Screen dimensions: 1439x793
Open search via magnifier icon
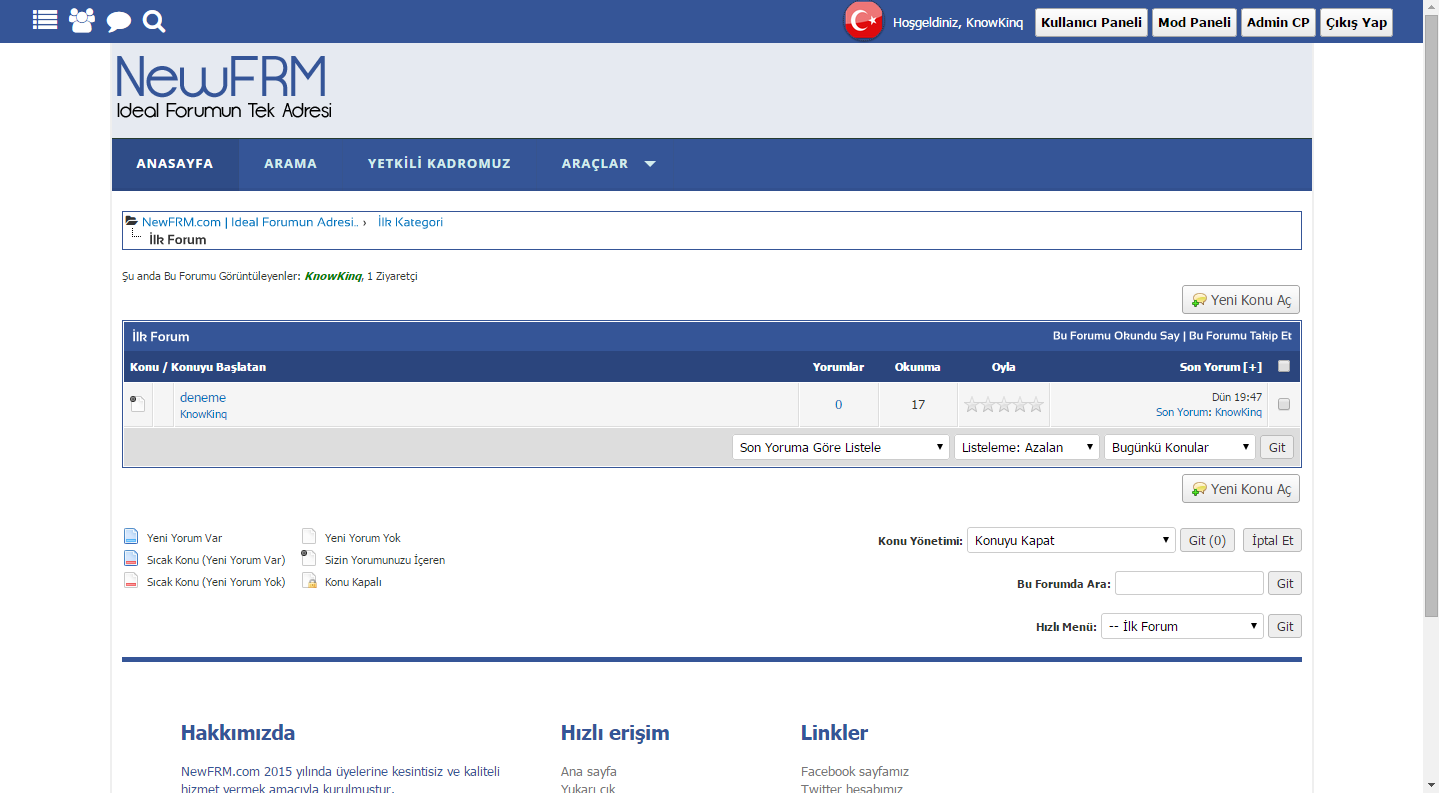(154, 21)
